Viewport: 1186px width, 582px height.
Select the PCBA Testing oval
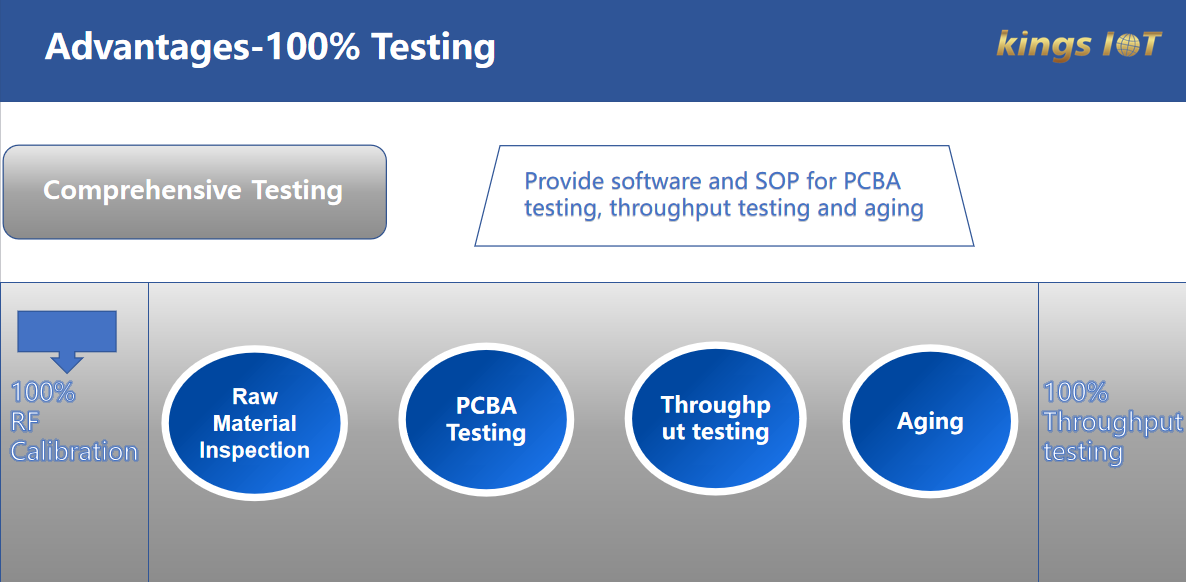click(x=486, y=419)
